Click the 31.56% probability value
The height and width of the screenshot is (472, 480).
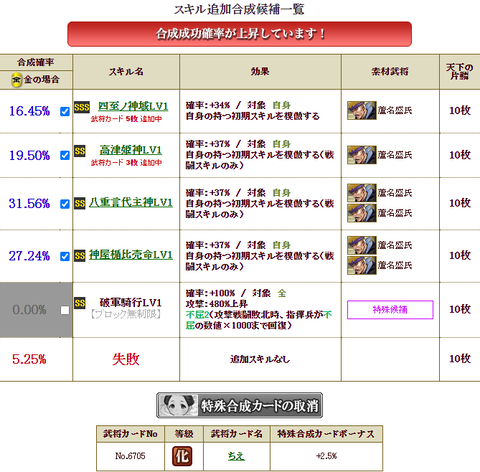tap(29, 204)
